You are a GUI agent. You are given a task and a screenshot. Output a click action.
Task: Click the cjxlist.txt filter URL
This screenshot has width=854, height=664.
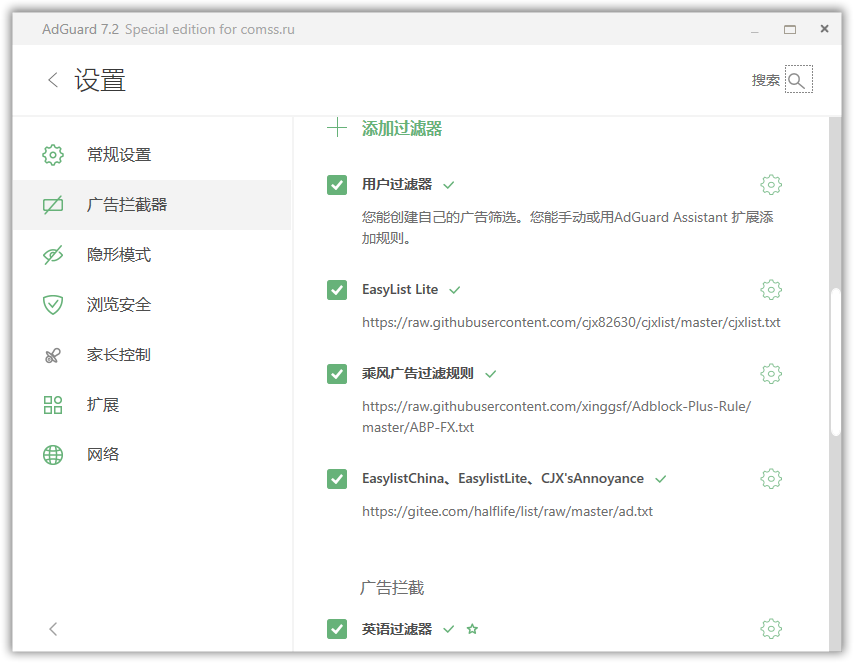(571, 322)
